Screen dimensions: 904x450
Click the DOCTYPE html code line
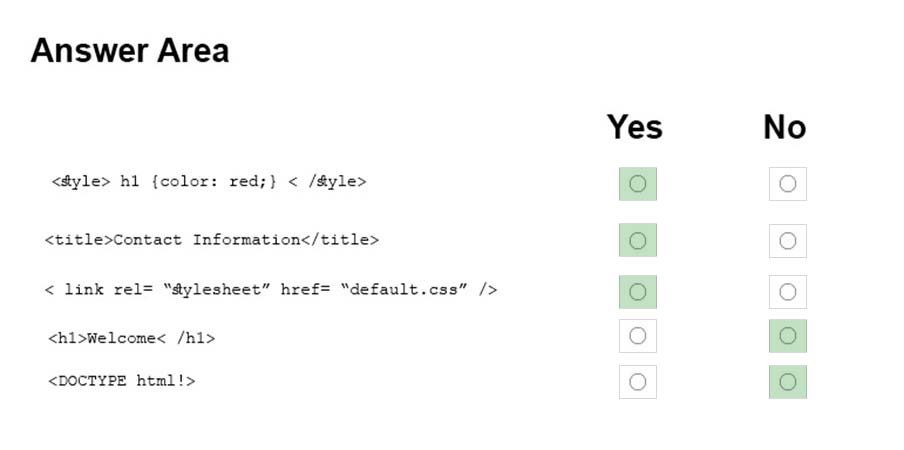tap(122, 381)
